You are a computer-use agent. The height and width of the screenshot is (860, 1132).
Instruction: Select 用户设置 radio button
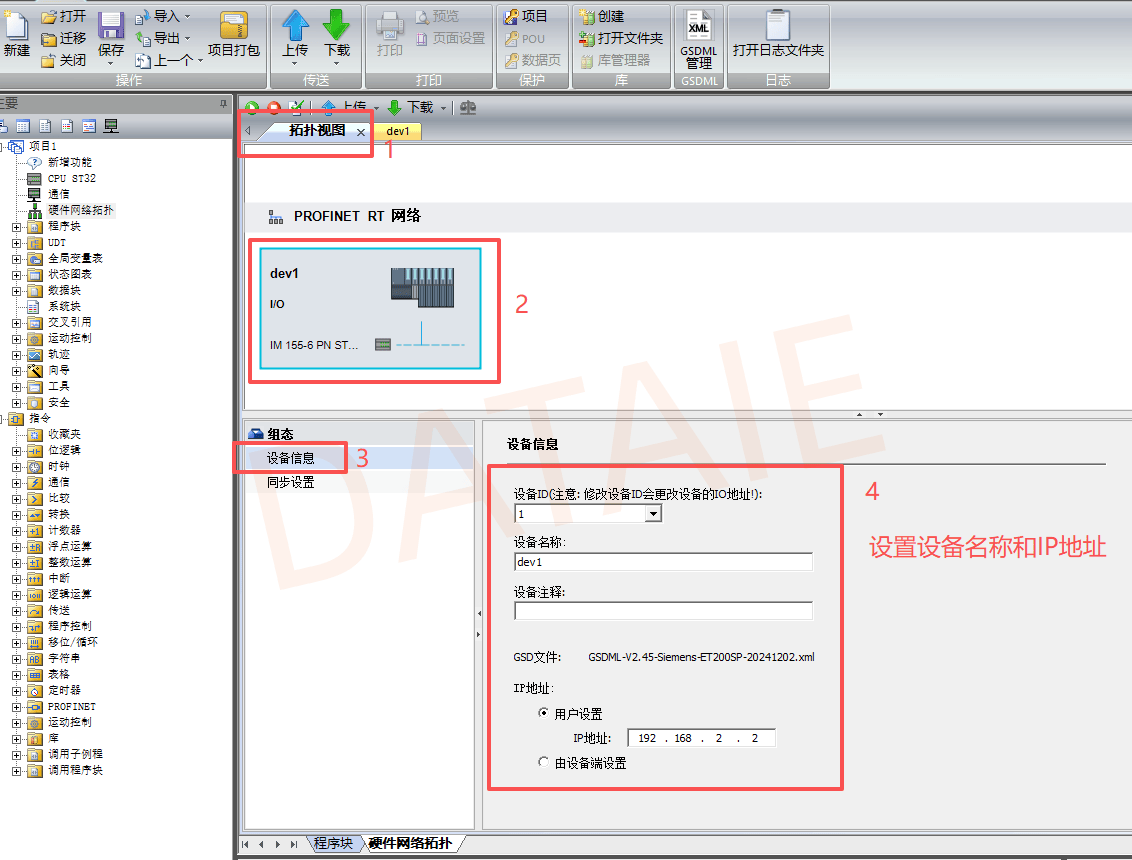click(543, 713)
